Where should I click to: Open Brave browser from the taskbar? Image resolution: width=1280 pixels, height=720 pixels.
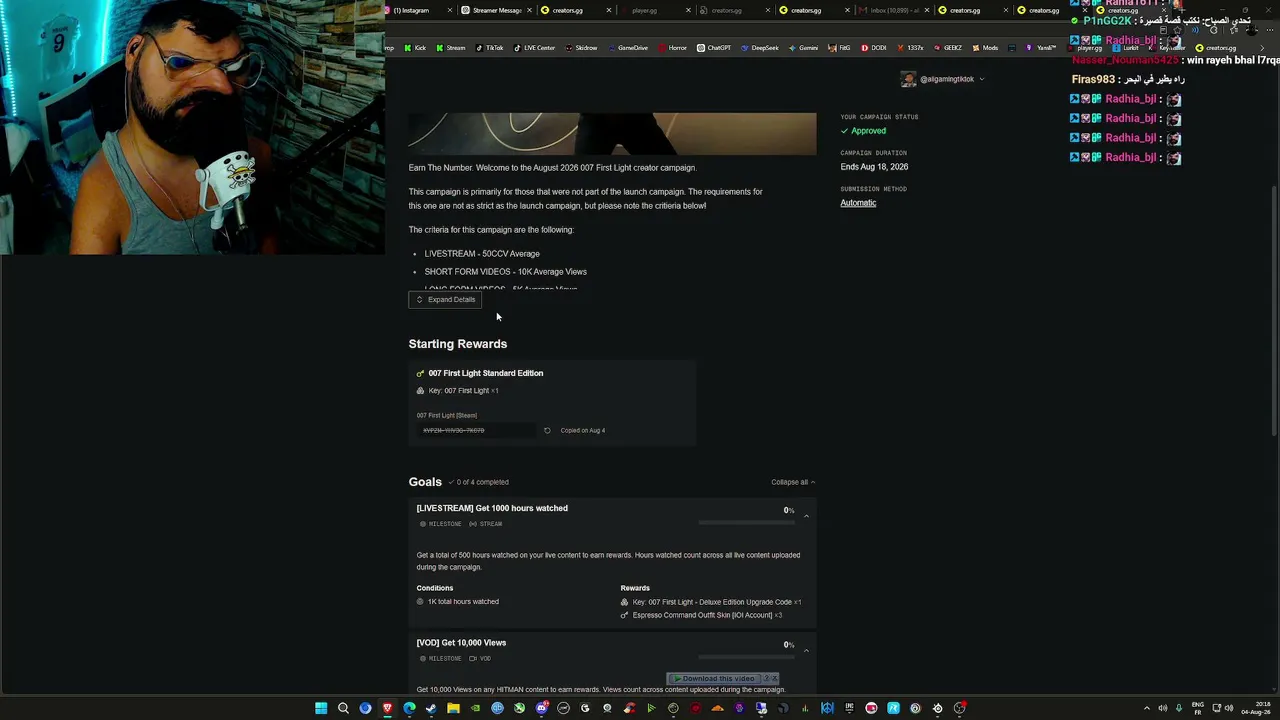tap(387, 708)
